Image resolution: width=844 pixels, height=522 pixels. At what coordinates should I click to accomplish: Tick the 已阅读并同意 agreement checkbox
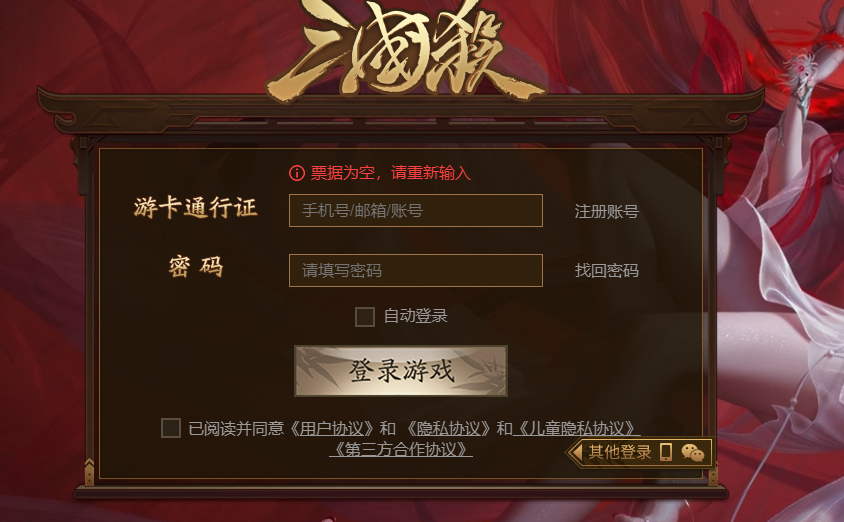[171, 428]
